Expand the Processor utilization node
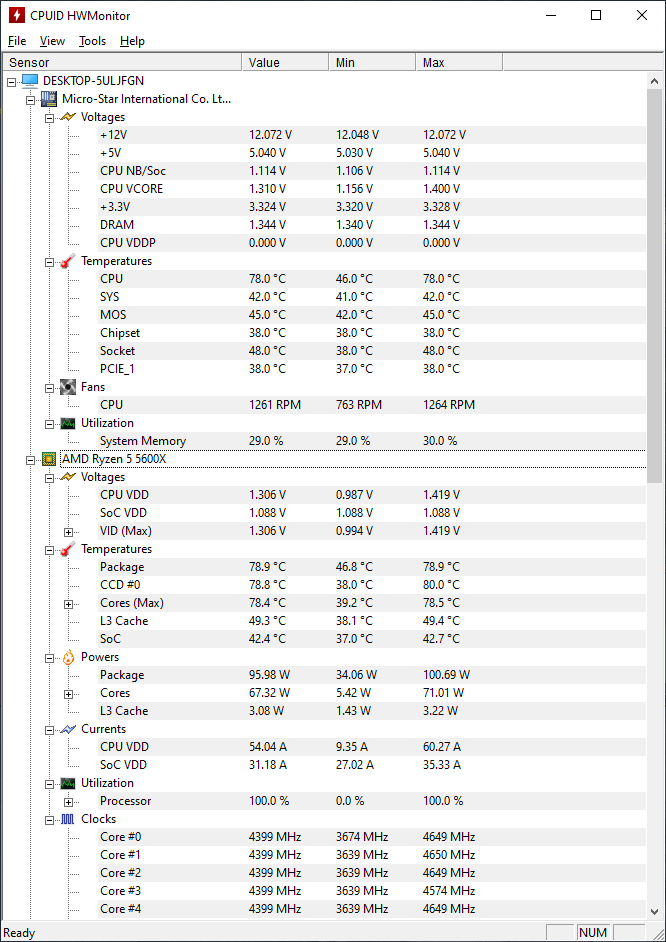The image size is (666, 942). pos(68,801)
